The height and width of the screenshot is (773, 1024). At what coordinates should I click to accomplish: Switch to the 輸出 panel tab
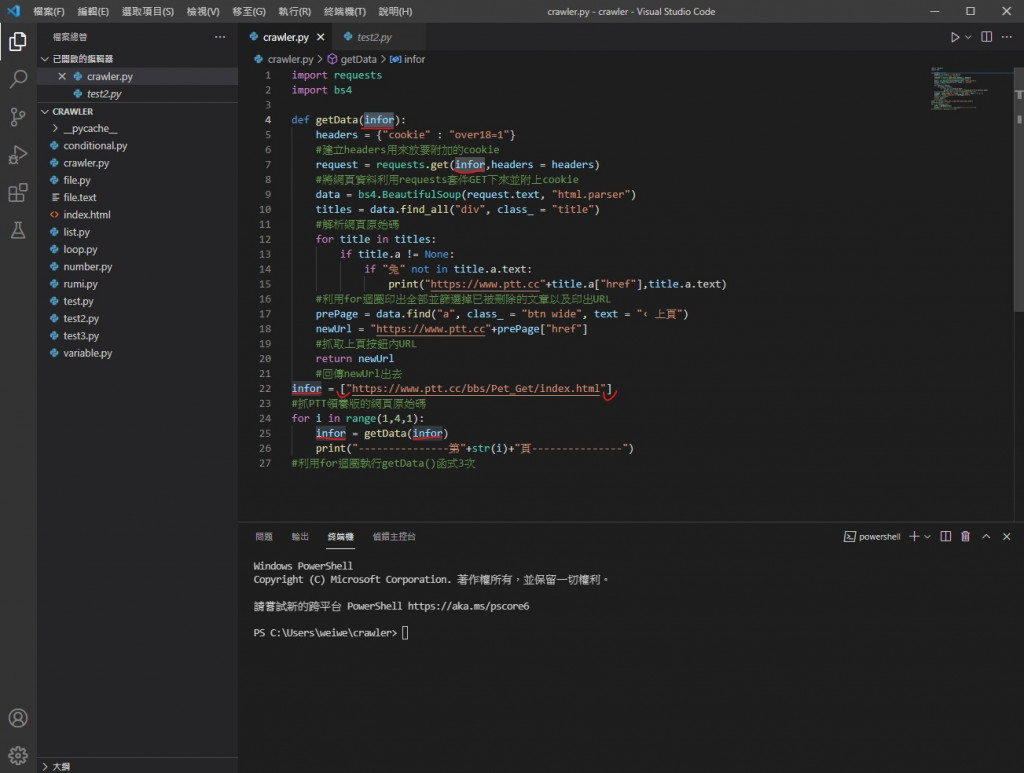click(x=300, y=537)
